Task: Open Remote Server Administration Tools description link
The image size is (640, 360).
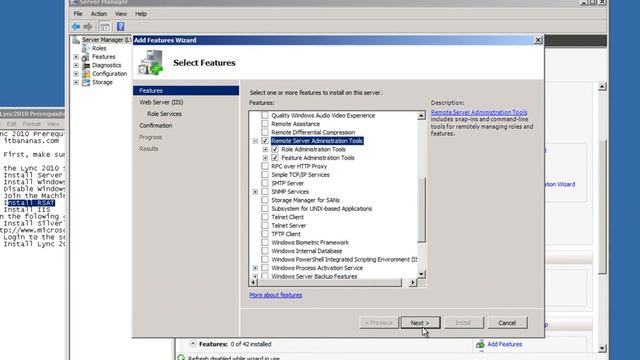Action: click(x=479, y=112)
